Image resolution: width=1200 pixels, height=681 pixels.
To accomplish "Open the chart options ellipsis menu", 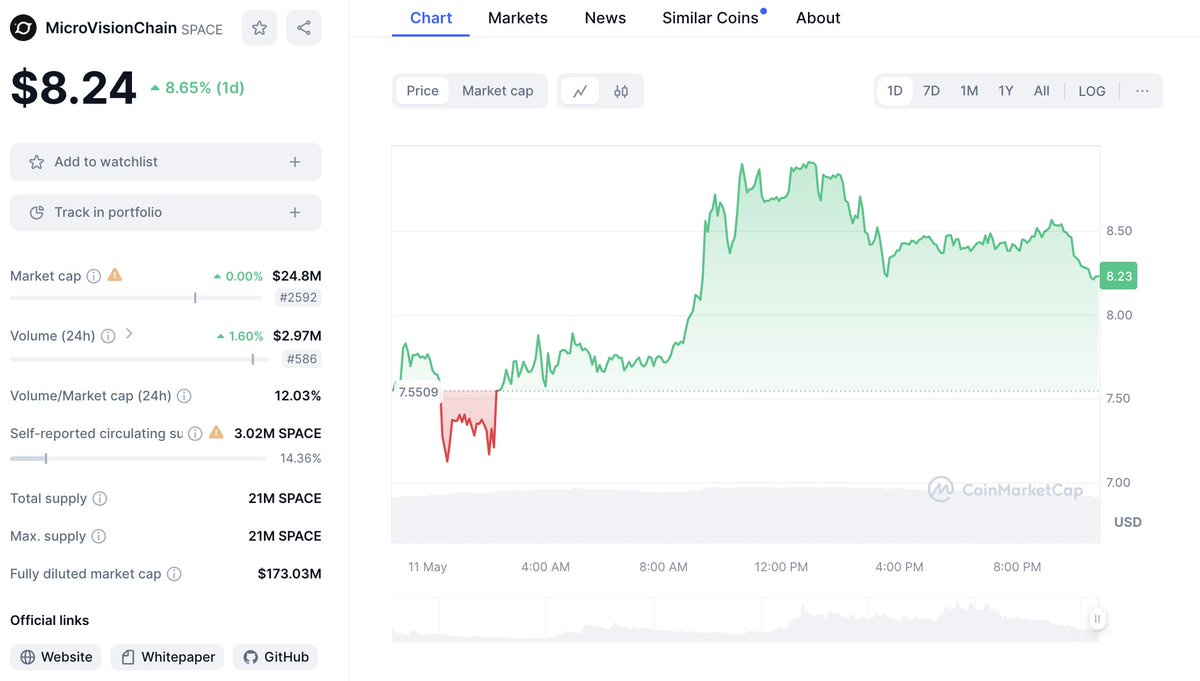I will (x=1142, y=90).
